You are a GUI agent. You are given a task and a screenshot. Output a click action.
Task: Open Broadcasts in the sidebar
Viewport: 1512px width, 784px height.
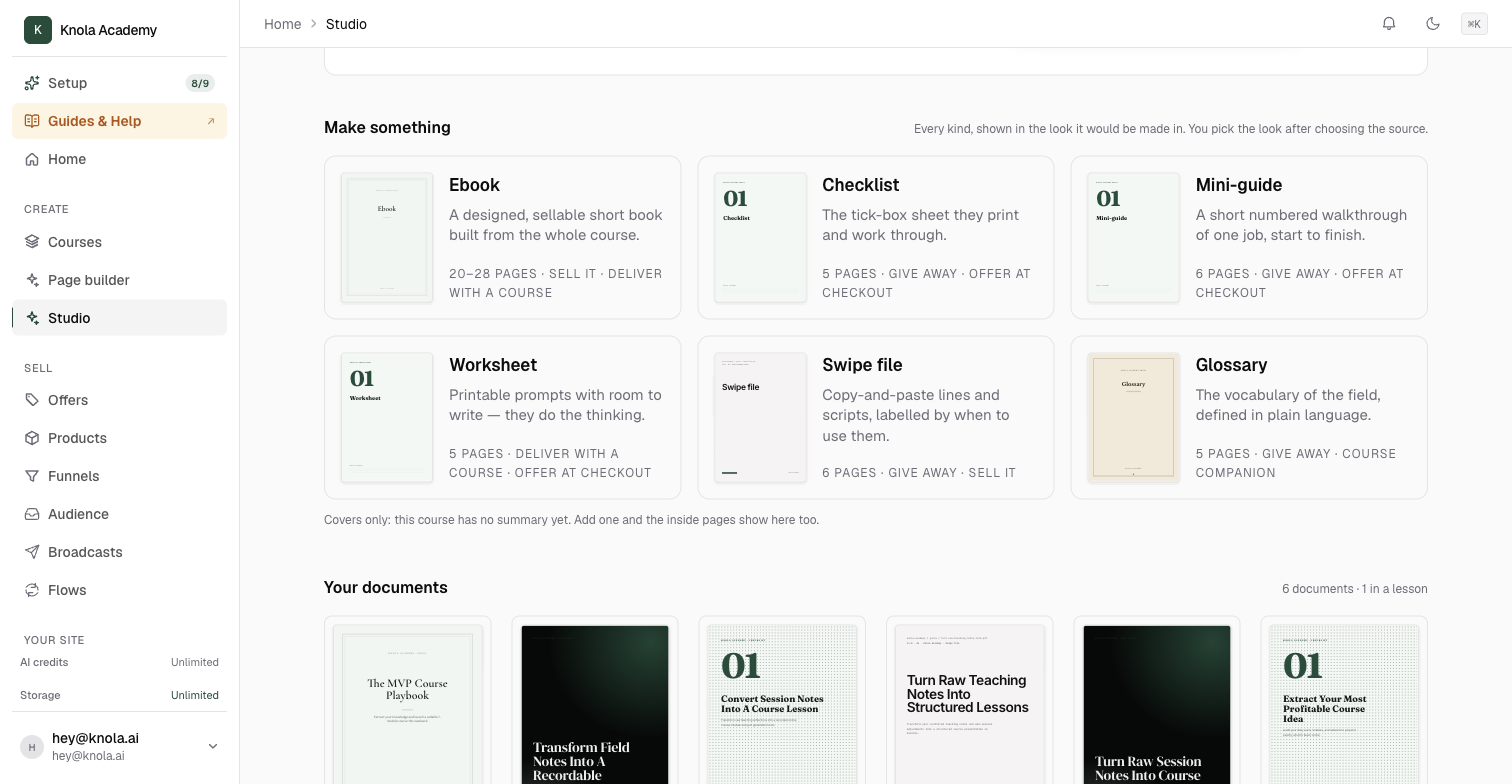pos(119,552)
